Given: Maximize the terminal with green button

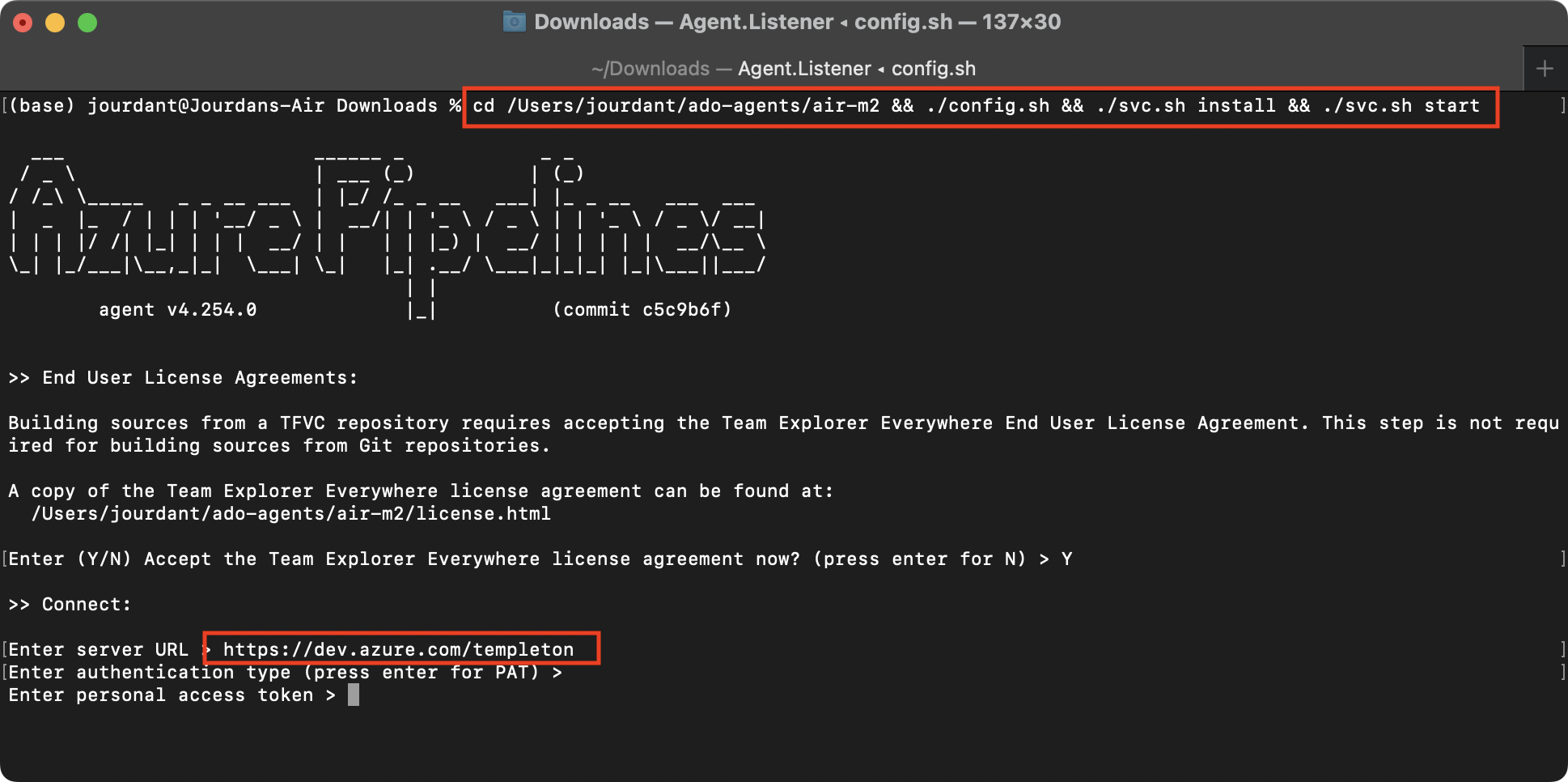Looking at the screenshot, I should [x=87, y=23].
